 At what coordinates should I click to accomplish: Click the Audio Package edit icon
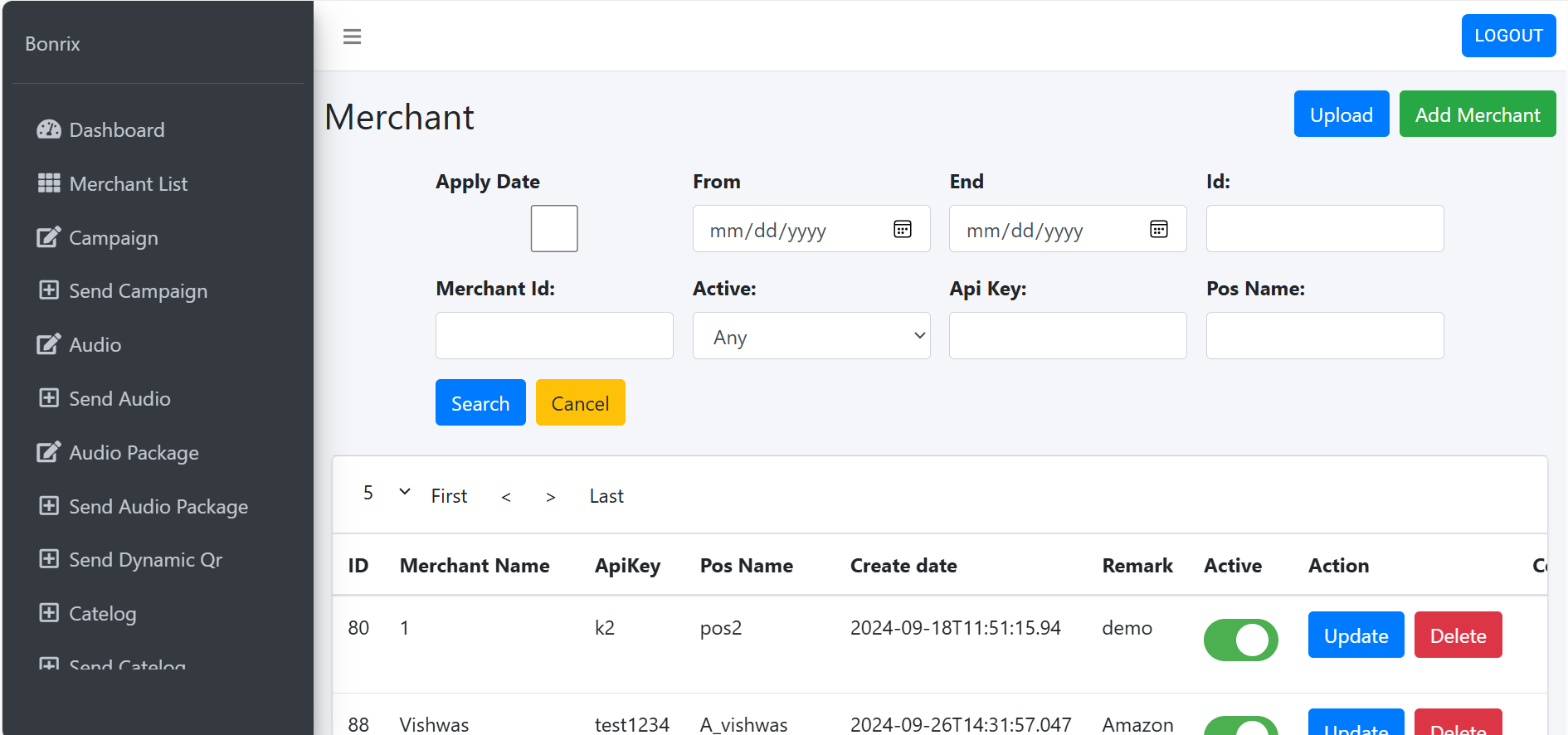click(49, 452)
